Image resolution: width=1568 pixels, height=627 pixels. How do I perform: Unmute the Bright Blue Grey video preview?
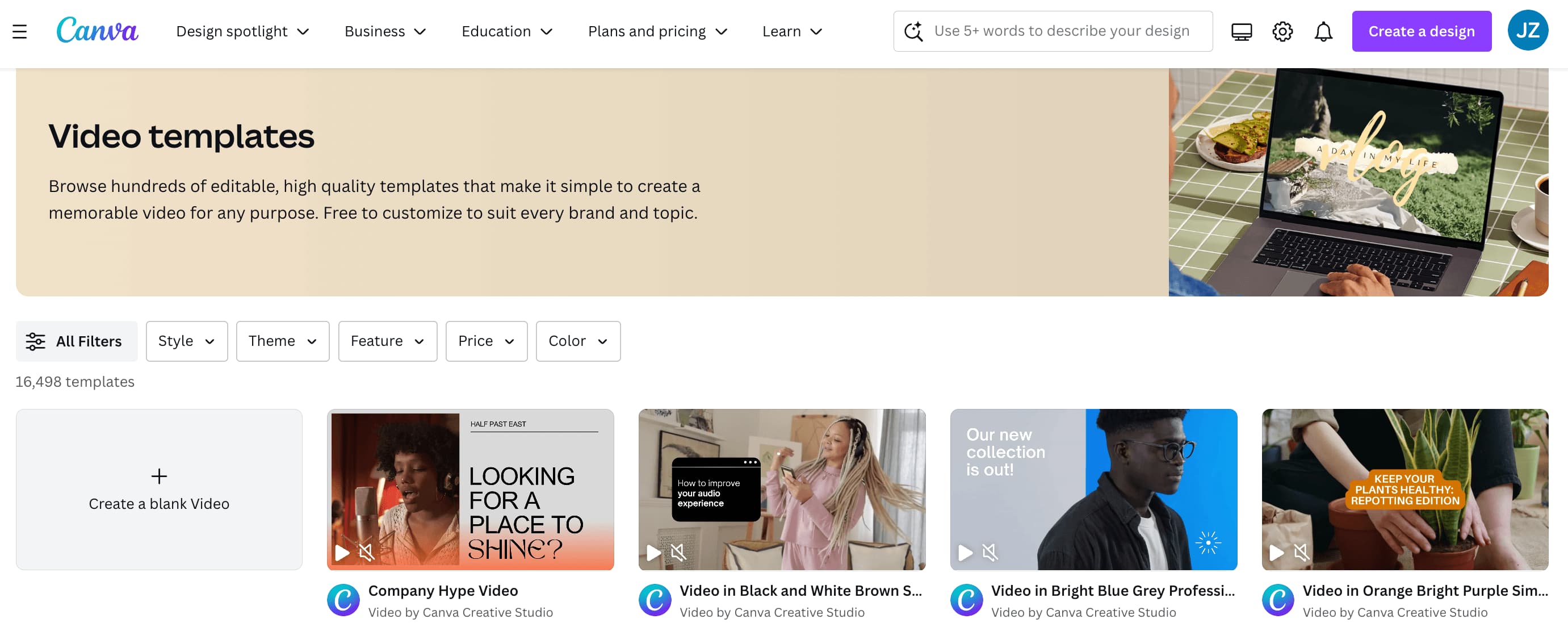989,553
